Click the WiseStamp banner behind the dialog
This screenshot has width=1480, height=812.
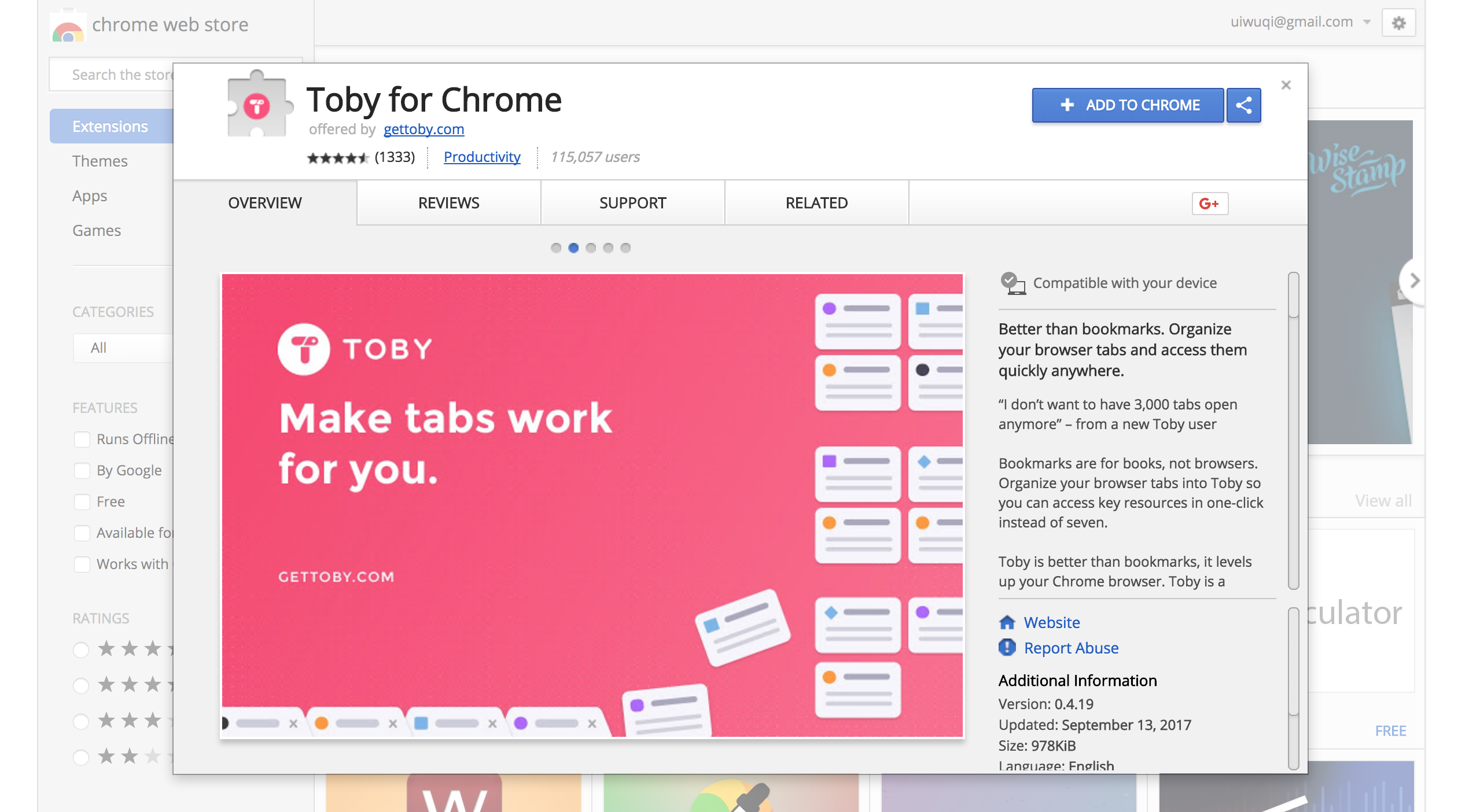[x=1360, y=282]
